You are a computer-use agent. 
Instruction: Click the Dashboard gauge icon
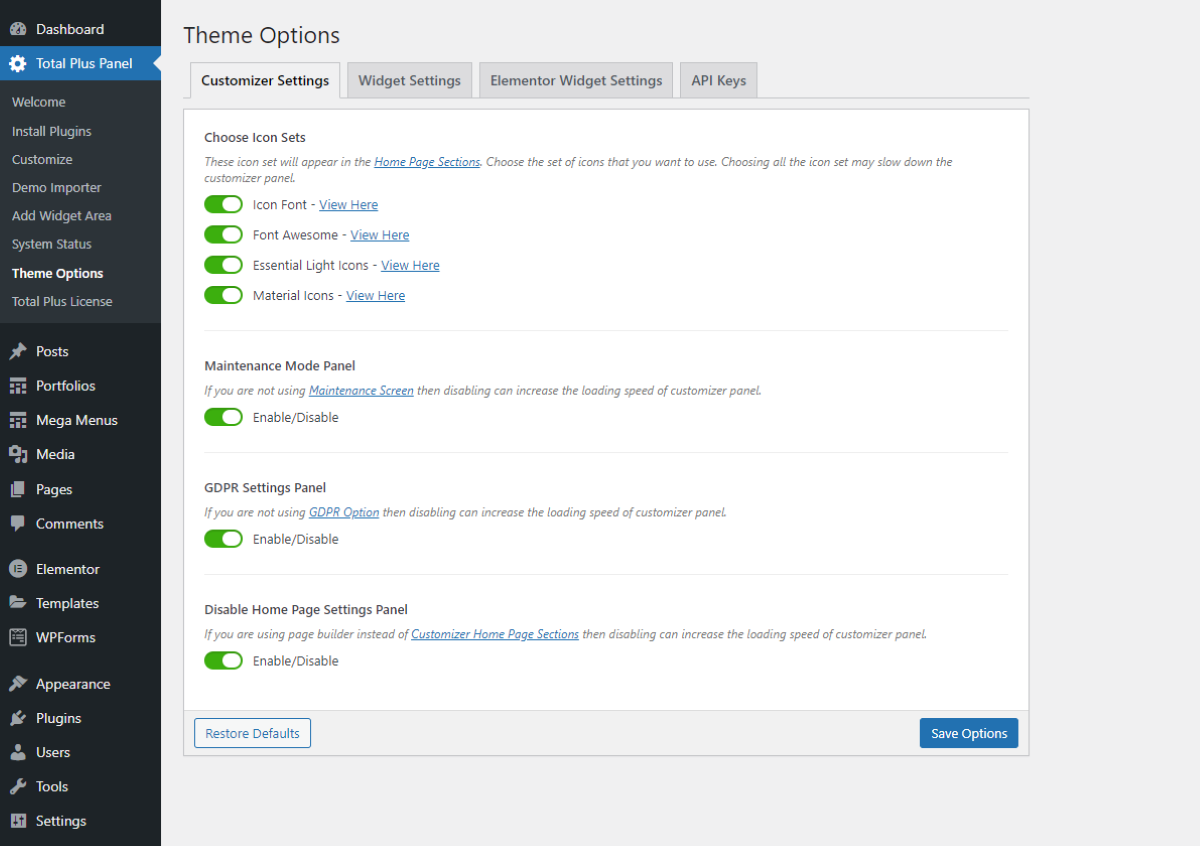(18, 30)
